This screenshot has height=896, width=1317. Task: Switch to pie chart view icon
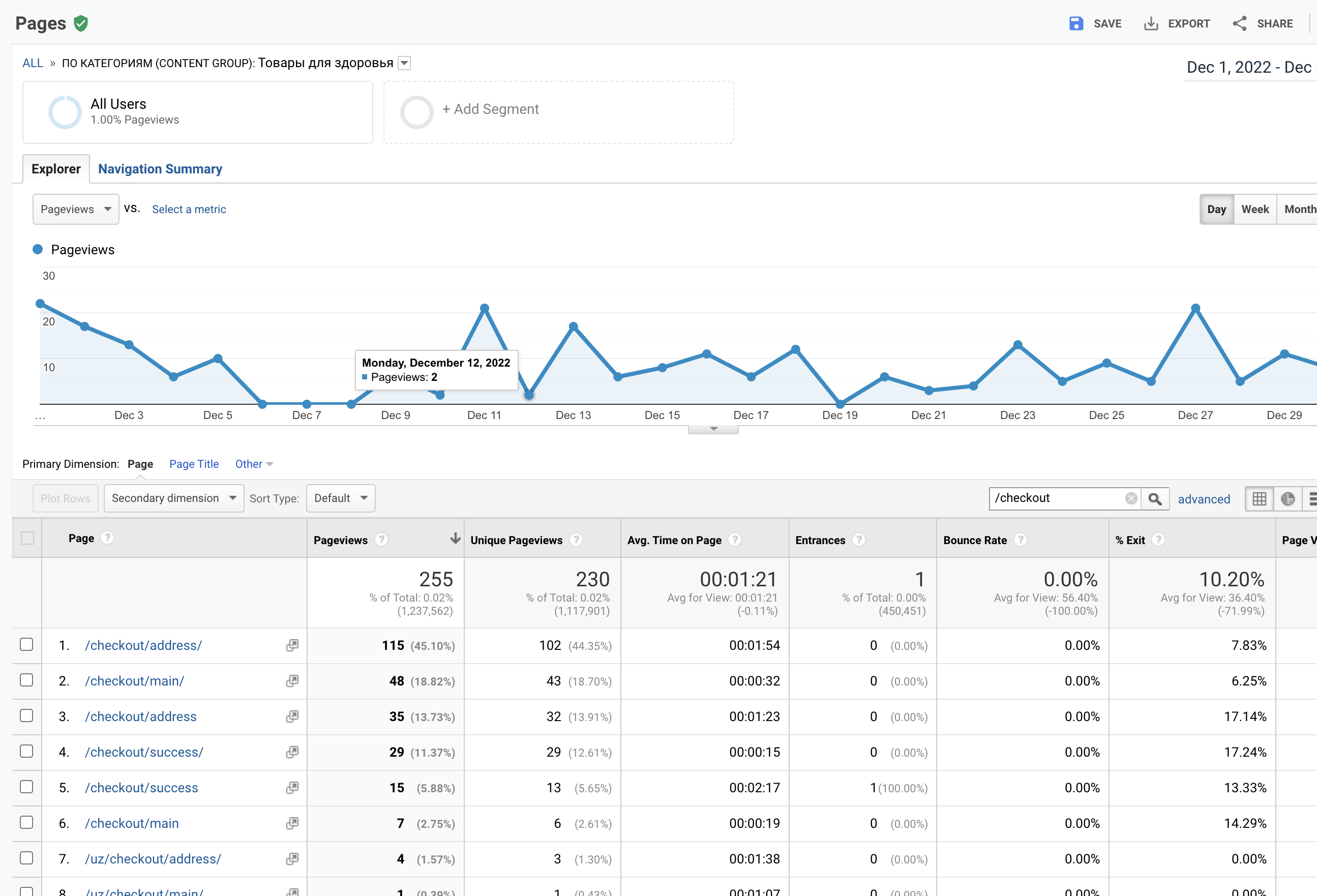(x=1288, y=499)
